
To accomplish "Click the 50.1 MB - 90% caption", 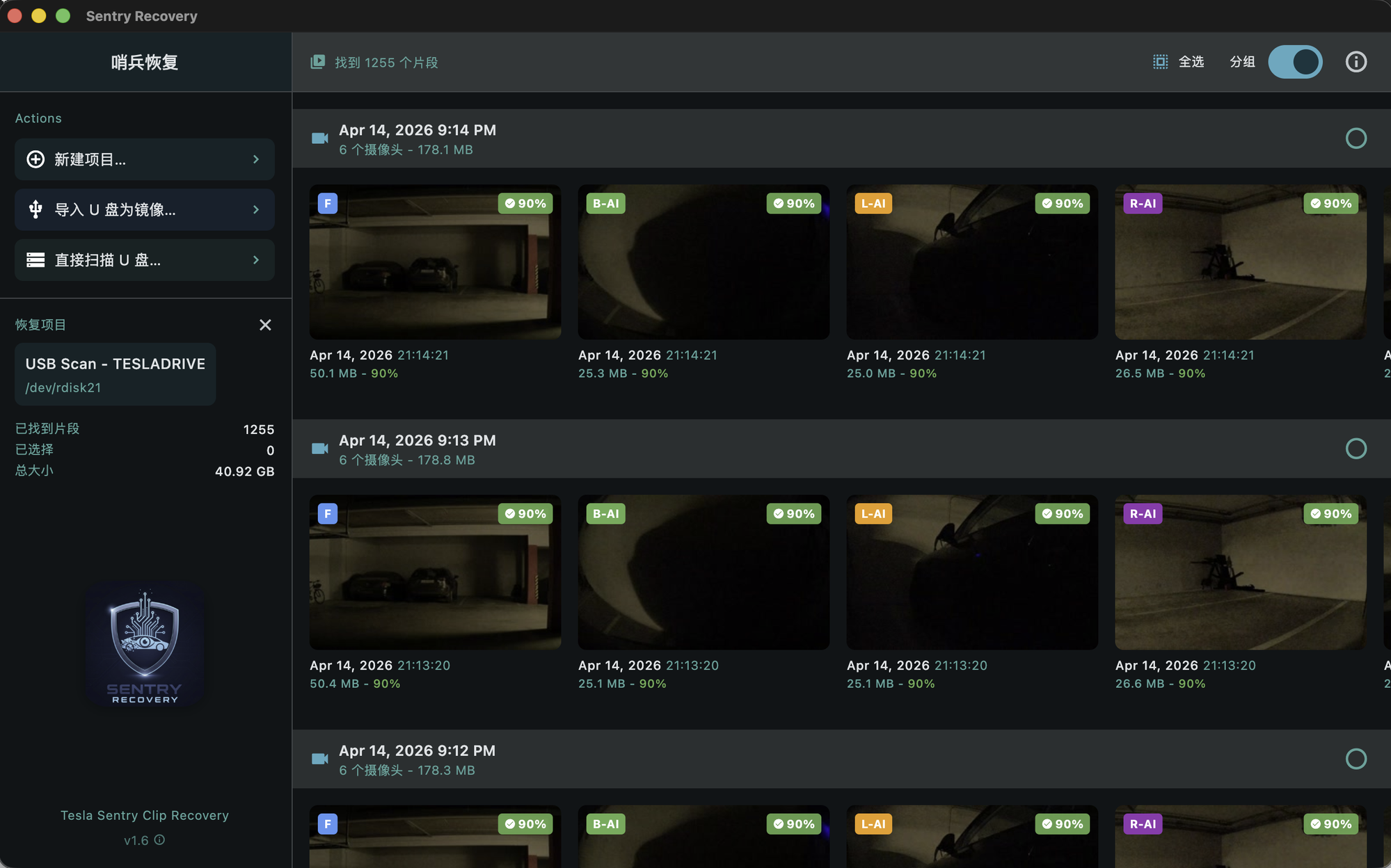I will pyautogui.click(x=354, y=373).
